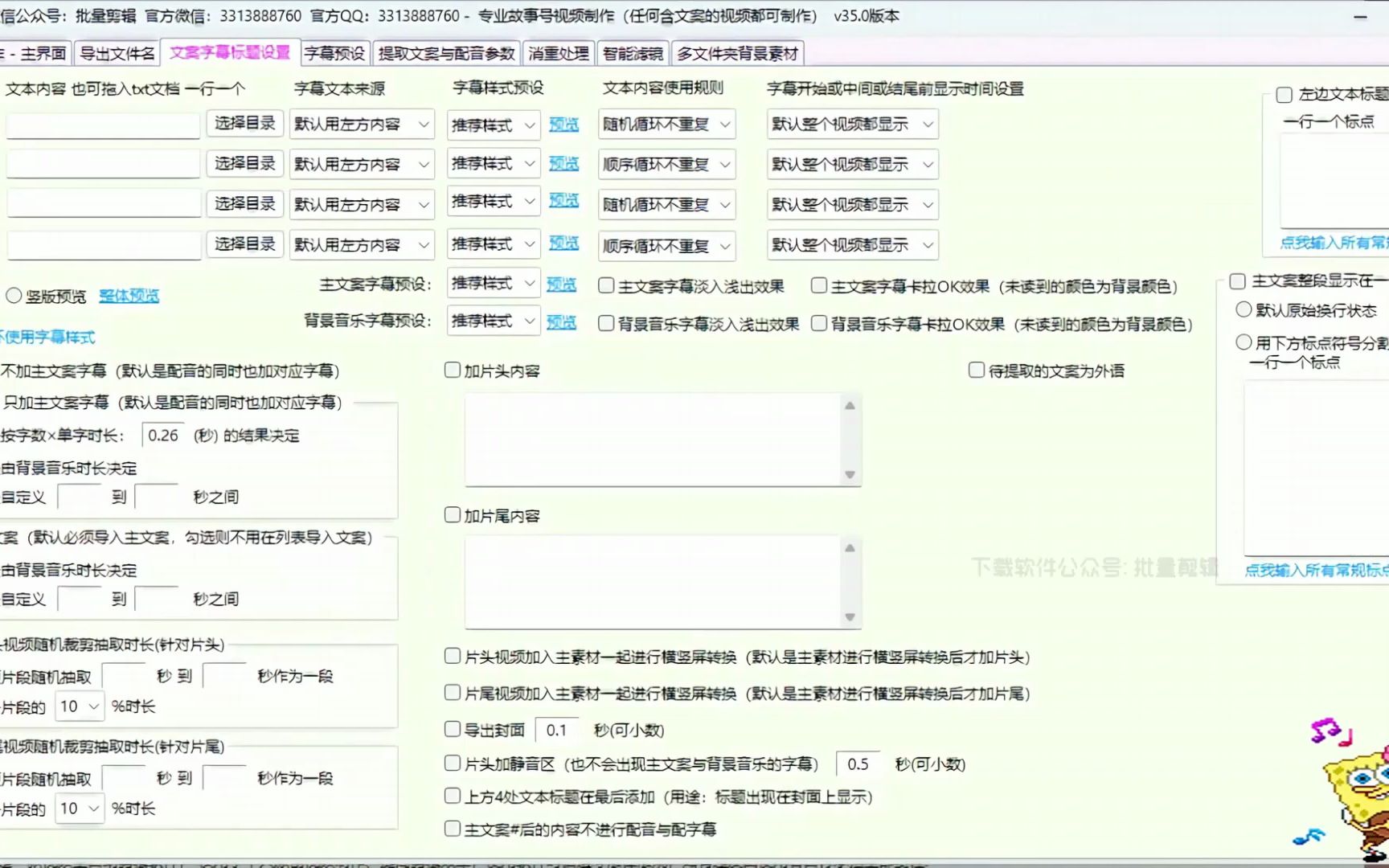
Task: Open the 消重处理 tab
Action: coord(558,51)
